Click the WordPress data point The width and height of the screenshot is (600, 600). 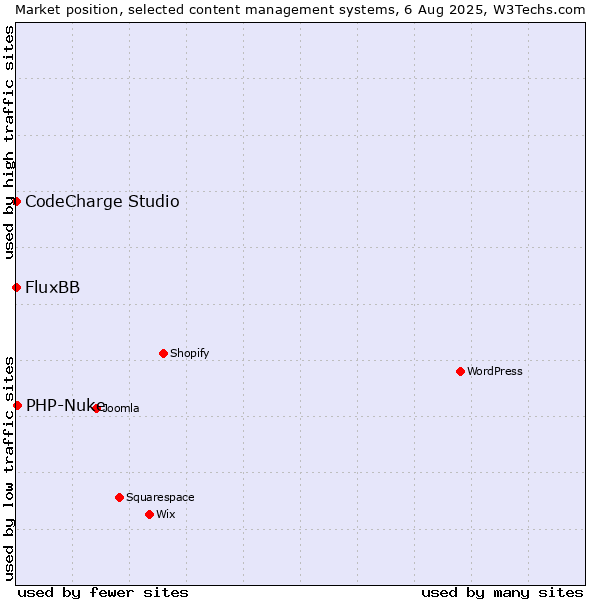(x=460, y=371)
